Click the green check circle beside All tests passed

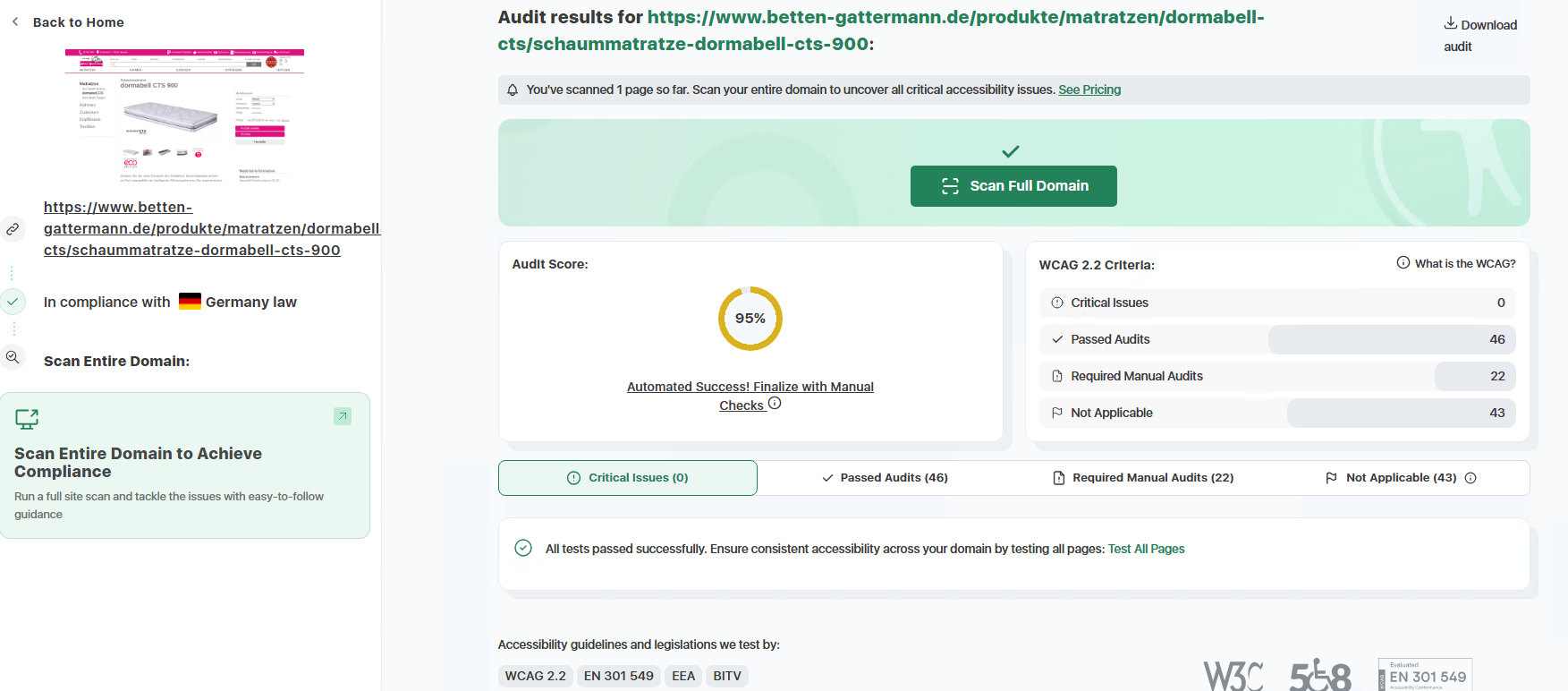coord(523,548)
